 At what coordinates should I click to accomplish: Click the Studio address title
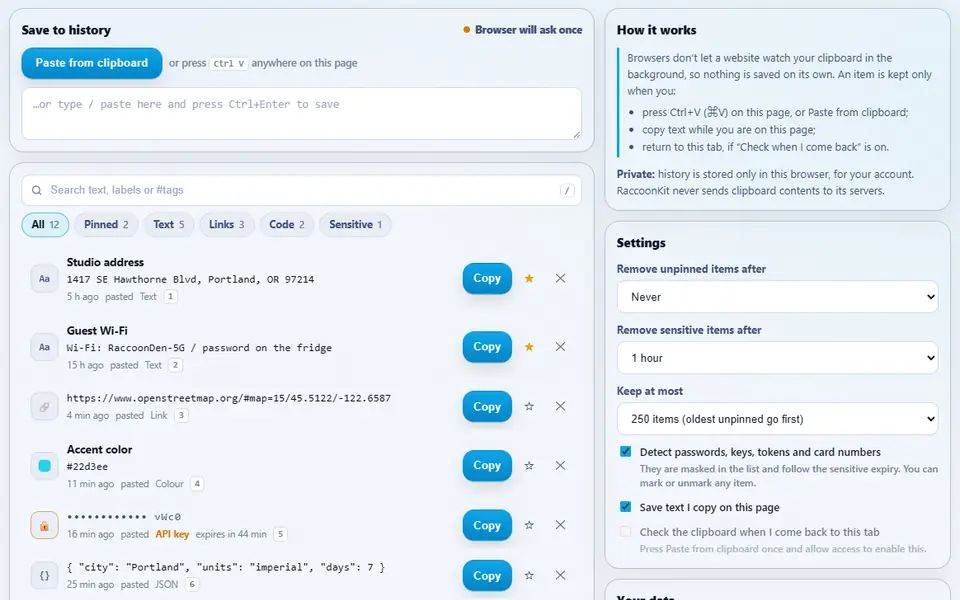point(105,262)
